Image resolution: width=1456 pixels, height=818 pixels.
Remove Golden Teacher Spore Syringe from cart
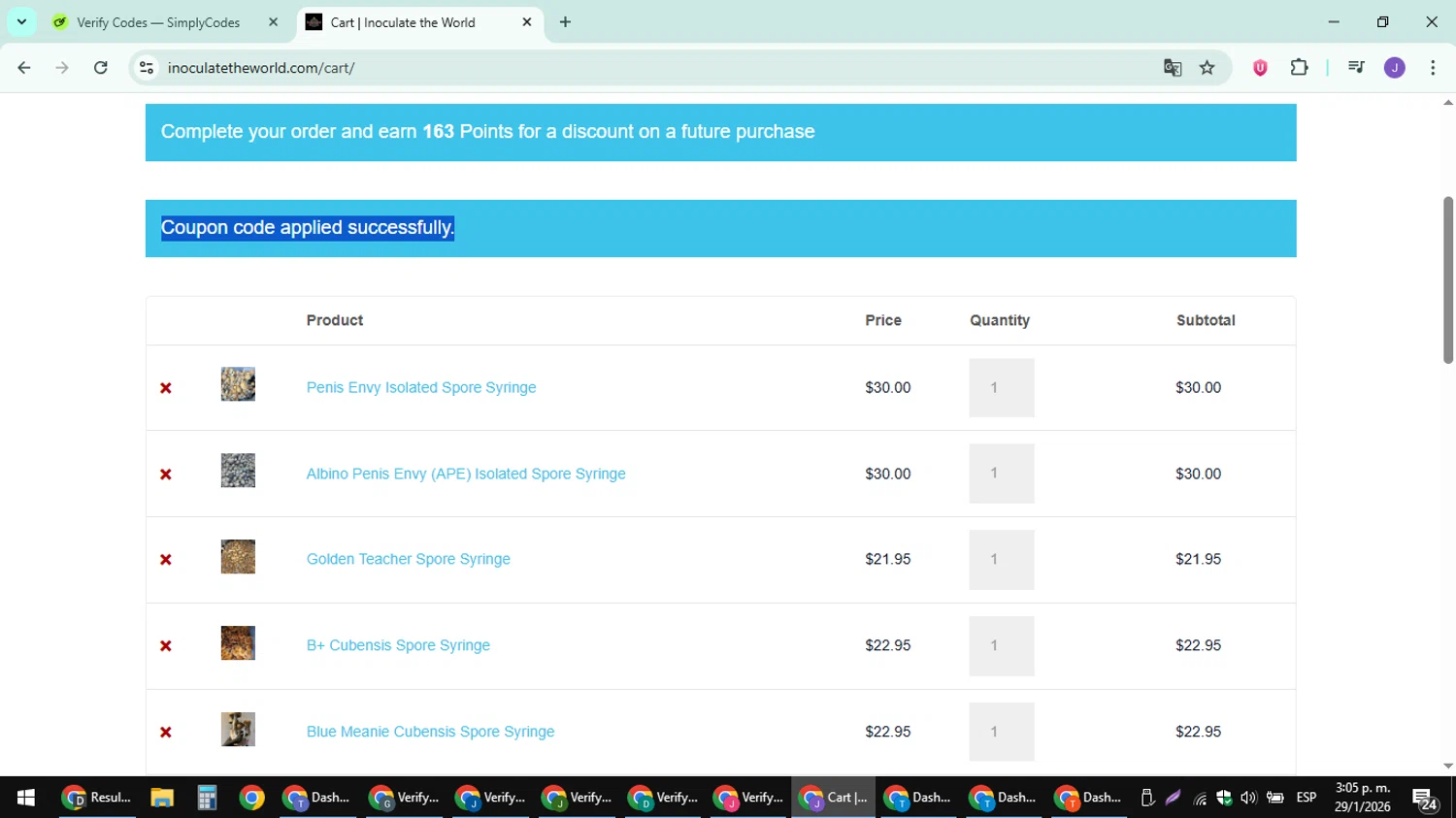tap(166, 560)
